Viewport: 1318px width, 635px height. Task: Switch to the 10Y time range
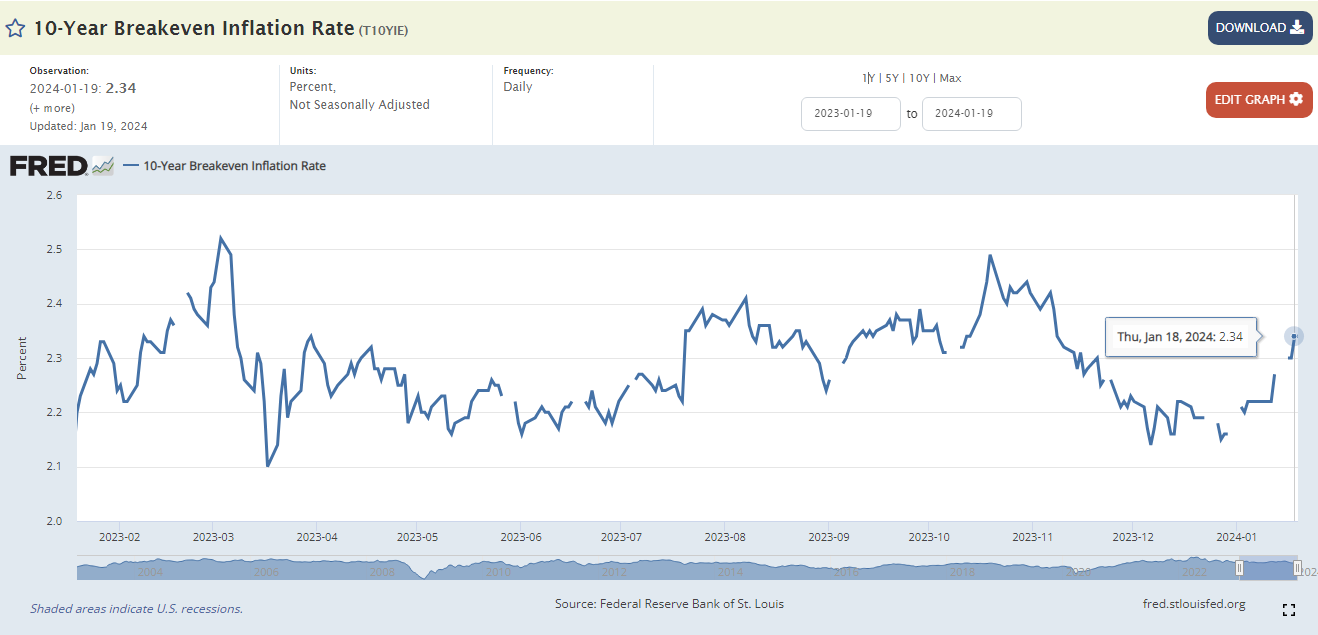(920, 78)
